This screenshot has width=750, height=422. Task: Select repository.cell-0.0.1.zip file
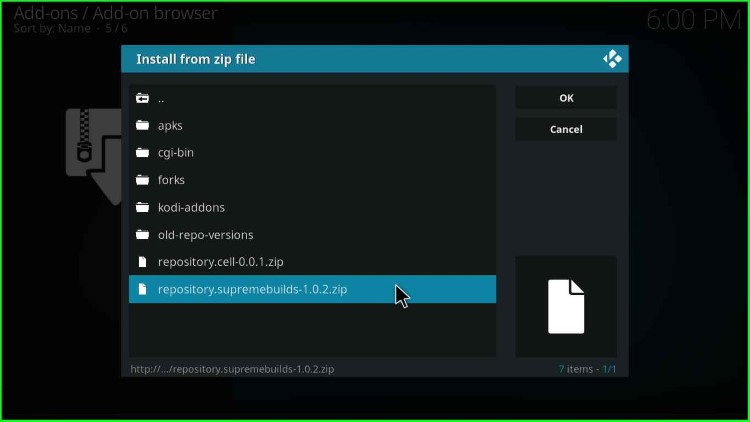pos(312,262)
